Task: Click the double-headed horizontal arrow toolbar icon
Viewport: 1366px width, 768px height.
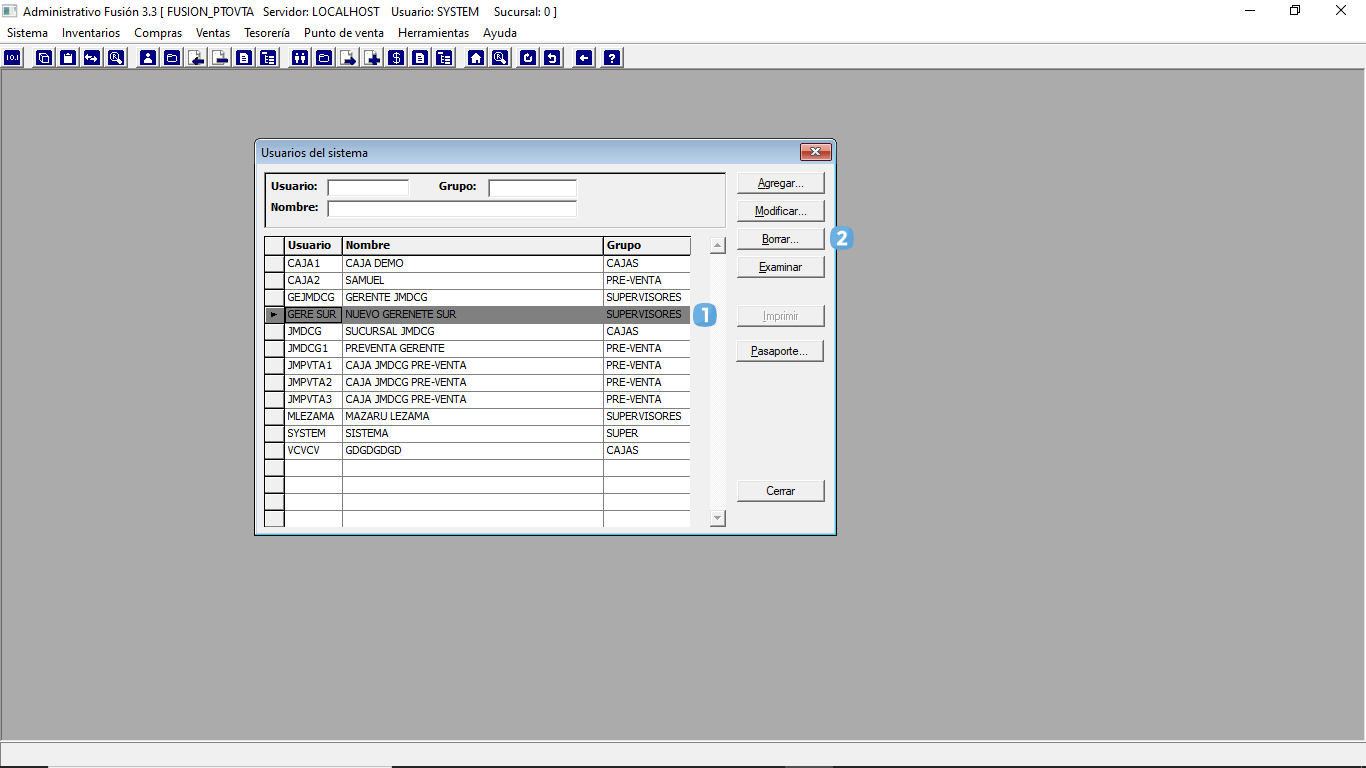Action: click(x=92, y=57)
